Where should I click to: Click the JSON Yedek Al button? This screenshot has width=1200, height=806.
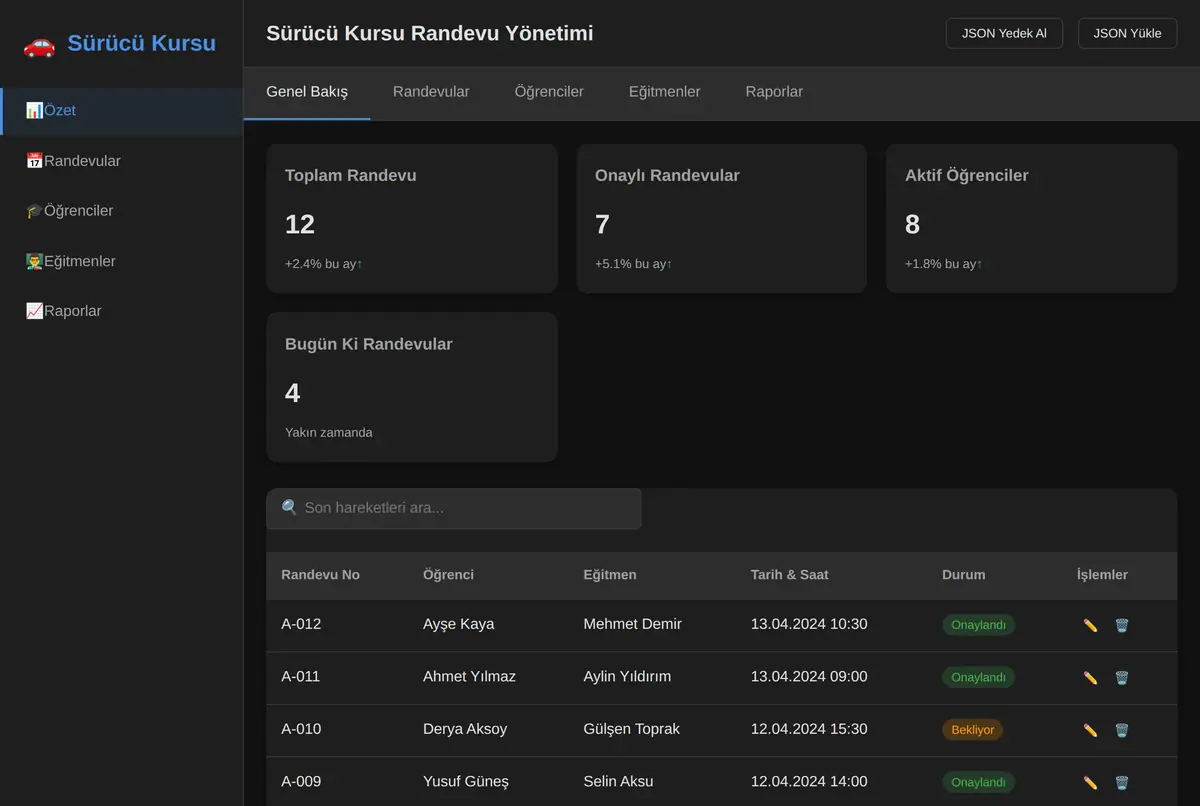[1004, 33]
